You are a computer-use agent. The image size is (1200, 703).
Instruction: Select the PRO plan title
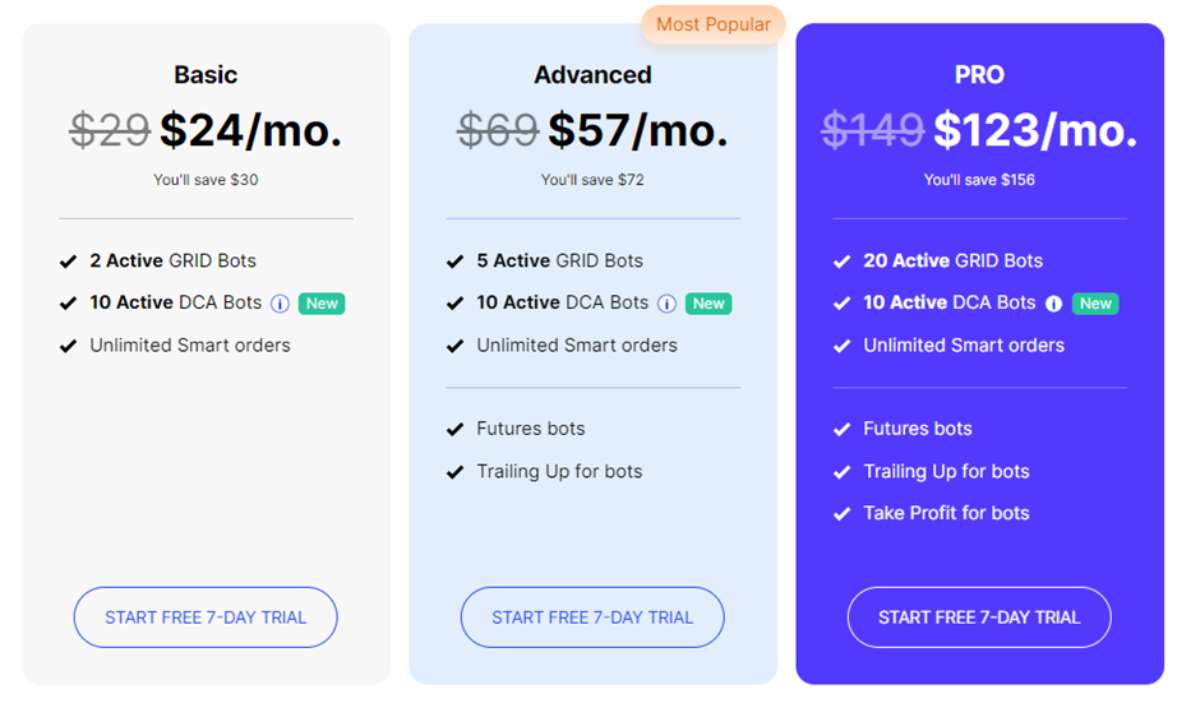point(979,75)
